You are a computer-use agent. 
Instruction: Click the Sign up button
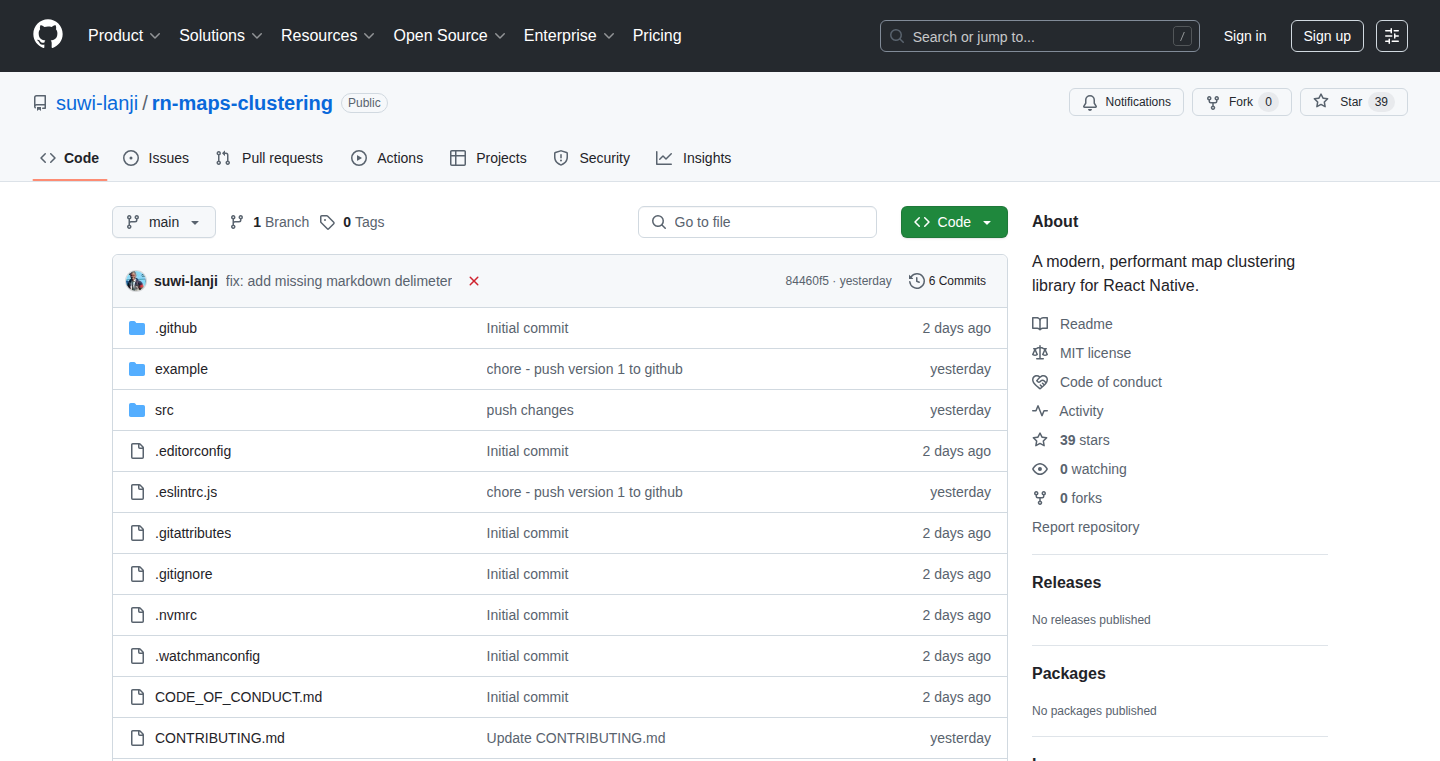click(x=1327, y=36)
